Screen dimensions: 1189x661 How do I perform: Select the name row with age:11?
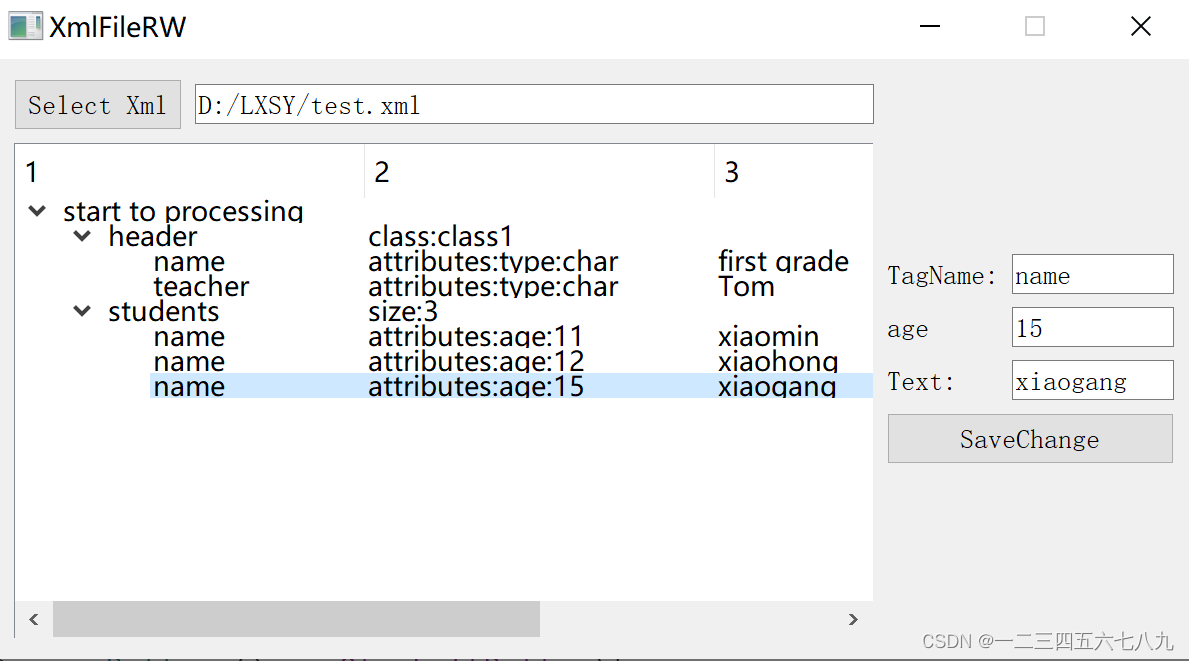coord(512,336)
